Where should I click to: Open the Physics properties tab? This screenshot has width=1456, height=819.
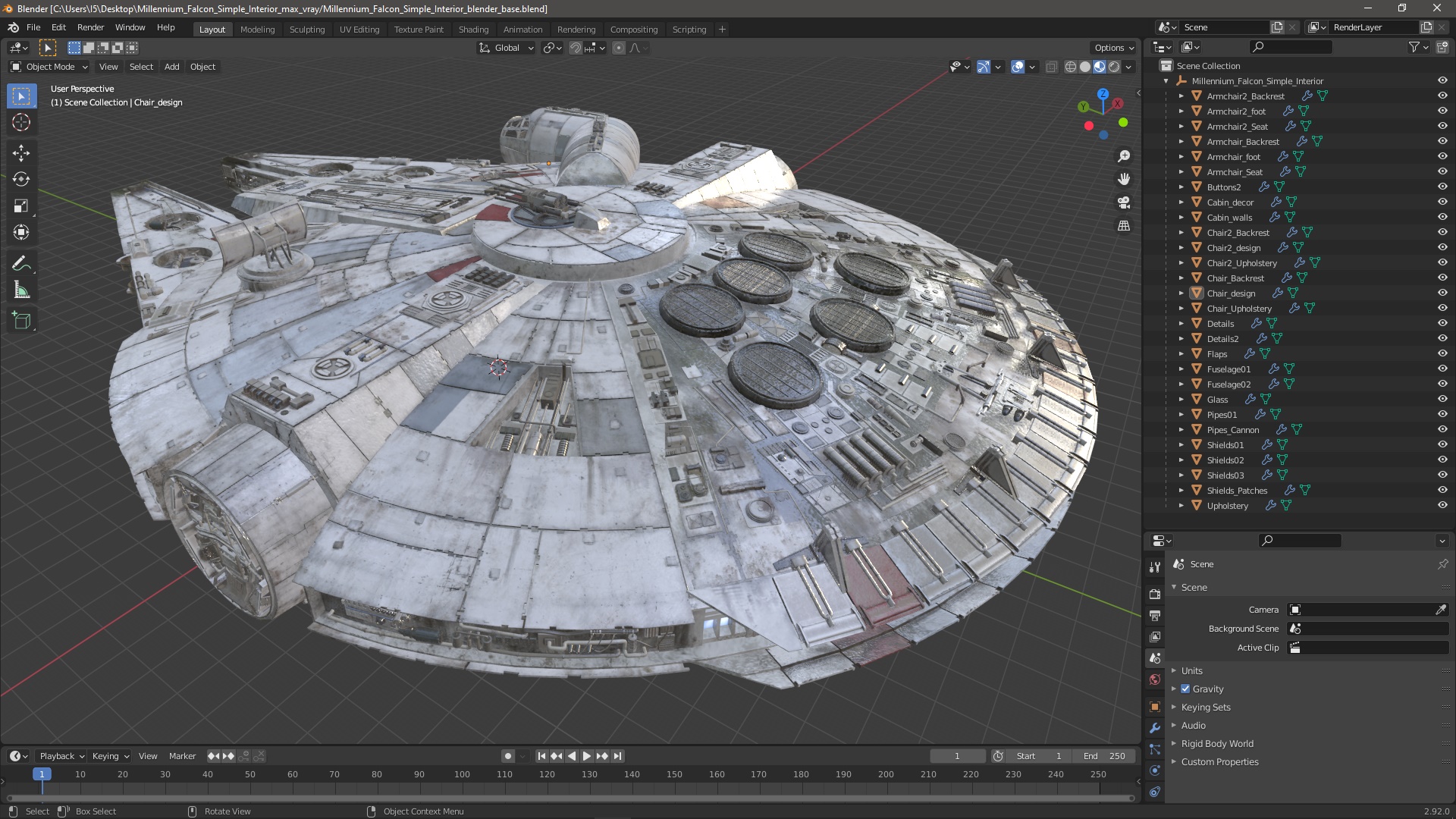1155,770
